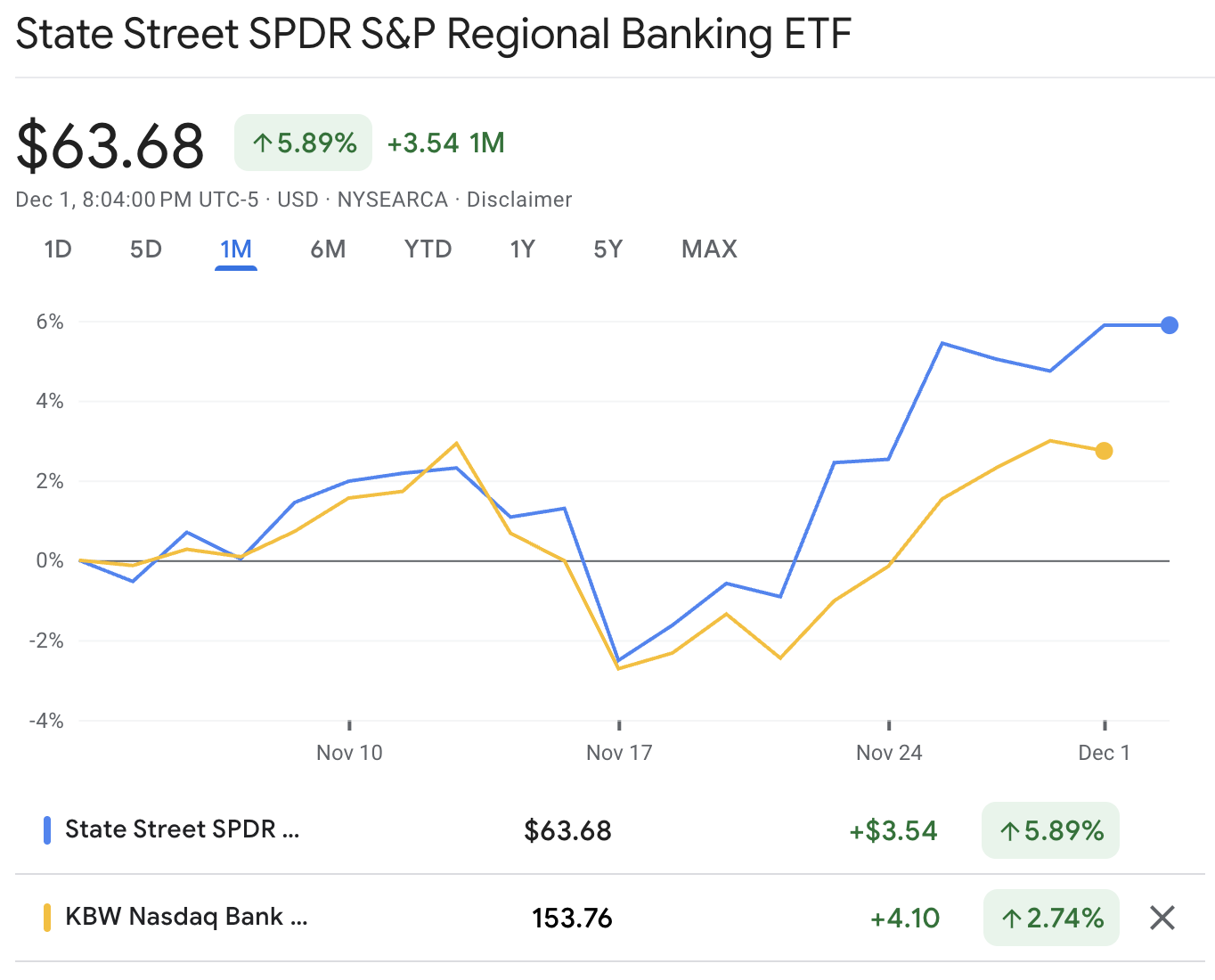Open KBW Nasdaq Bank legend row
1215x980 pixels.
186,917
